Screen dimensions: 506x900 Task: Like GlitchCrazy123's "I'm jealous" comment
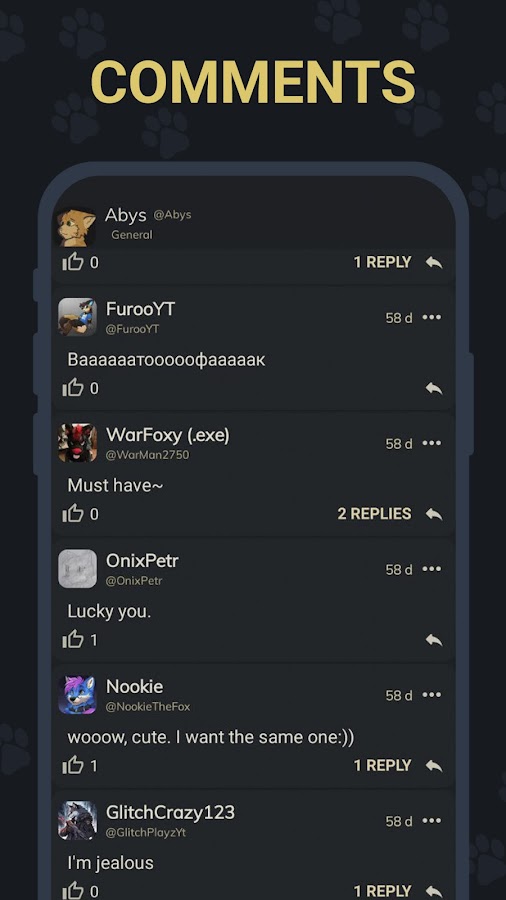coord(73,891)
